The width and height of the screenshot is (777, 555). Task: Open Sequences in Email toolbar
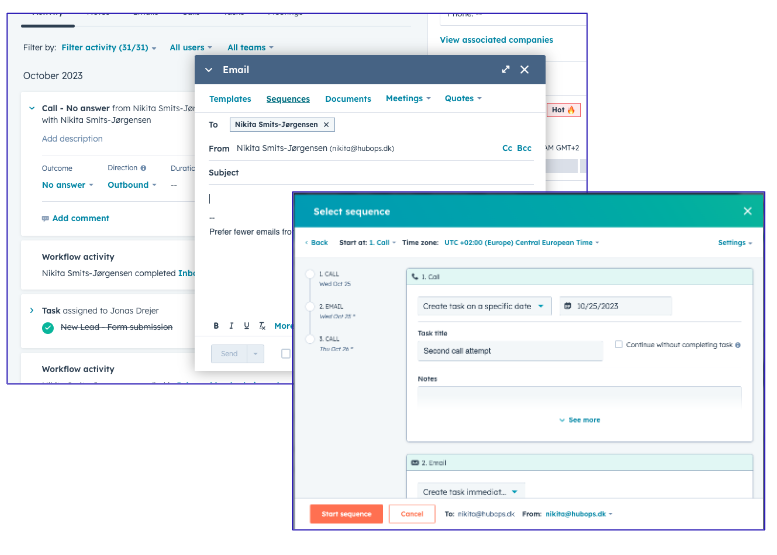[288, 99]
